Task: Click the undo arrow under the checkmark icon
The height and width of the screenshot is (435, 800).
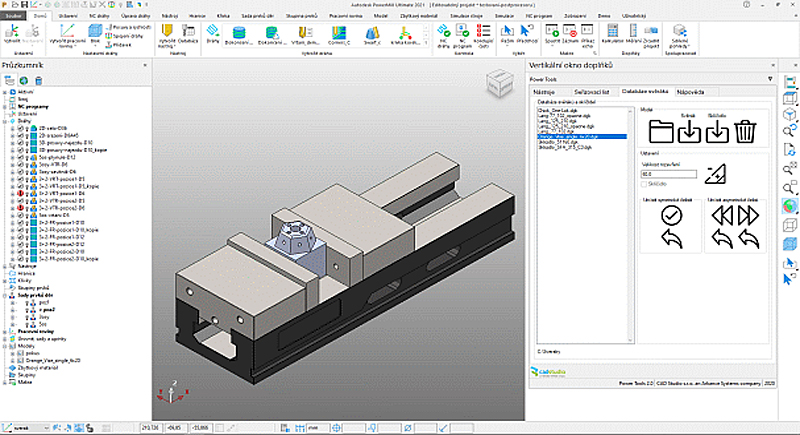Action: click(671, 239)
